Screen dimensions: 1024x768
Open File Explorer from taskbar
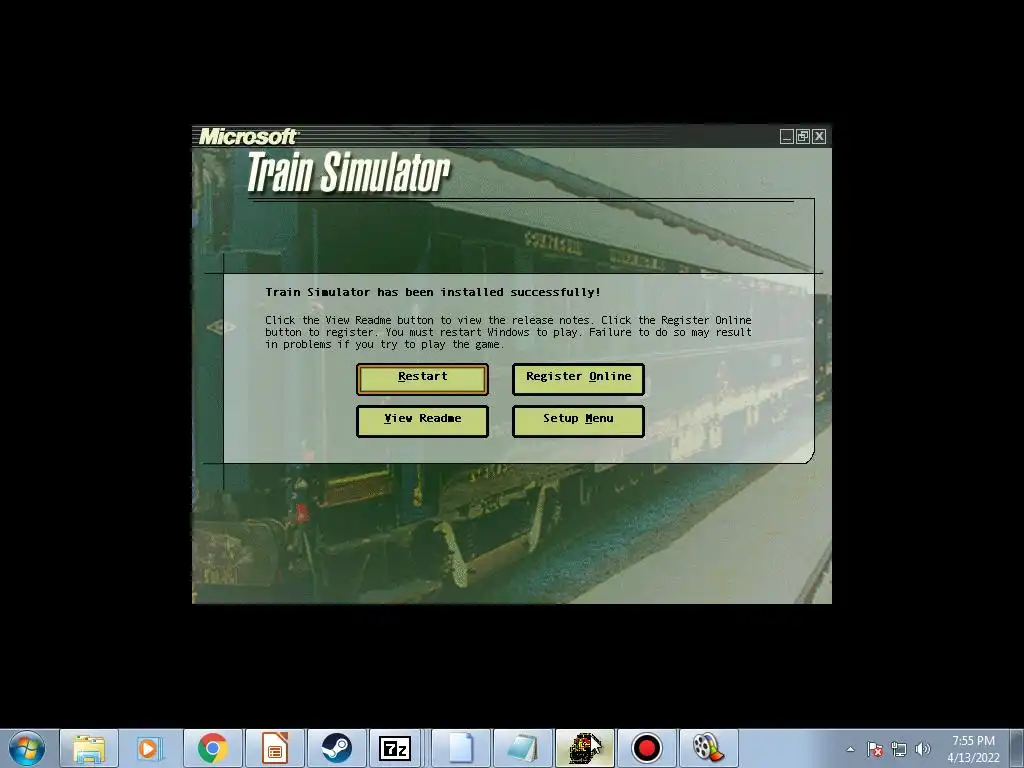tap(89, 748)
